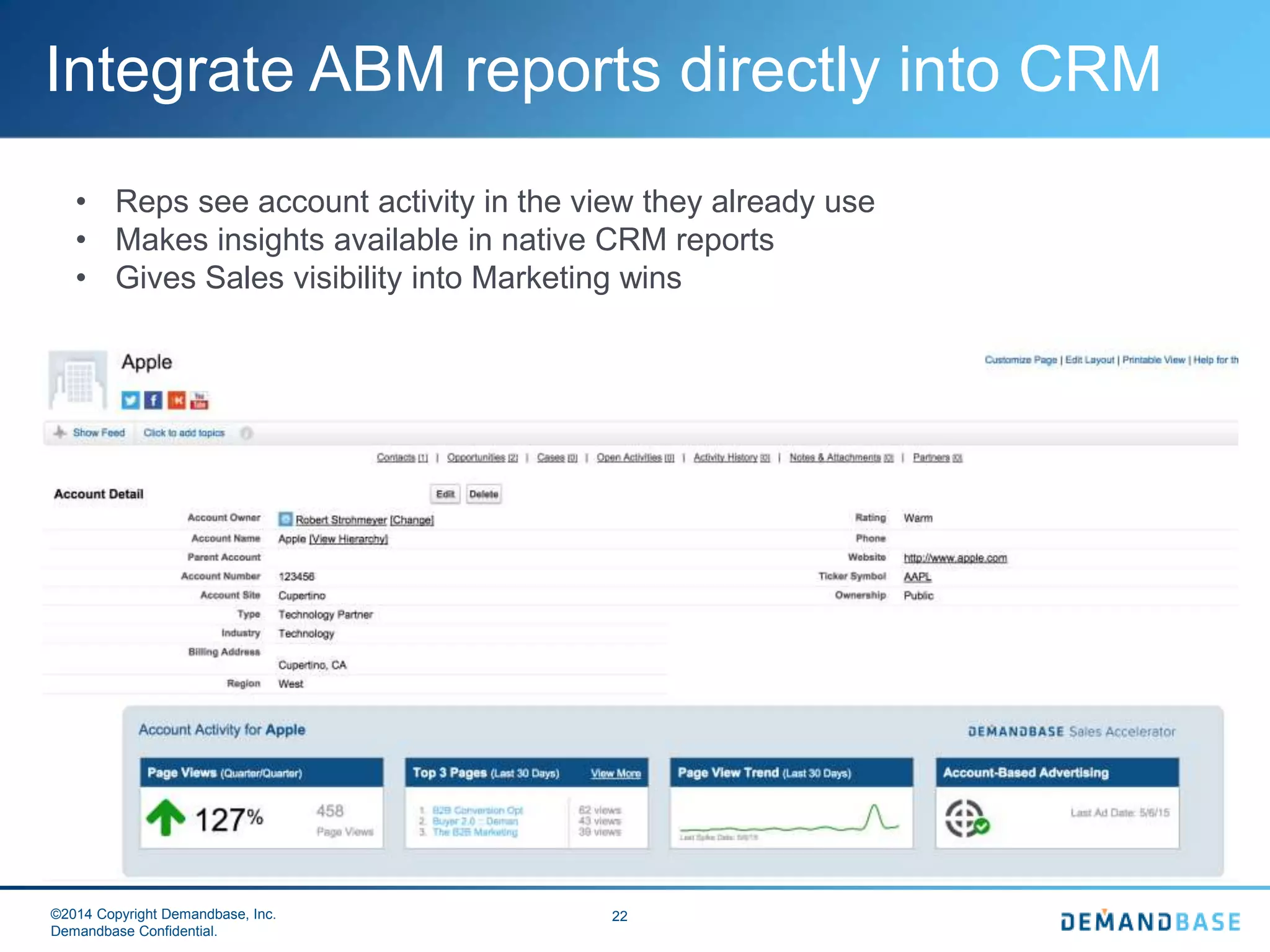Open the B2B Conversion Opt page link

click(477, 810)
